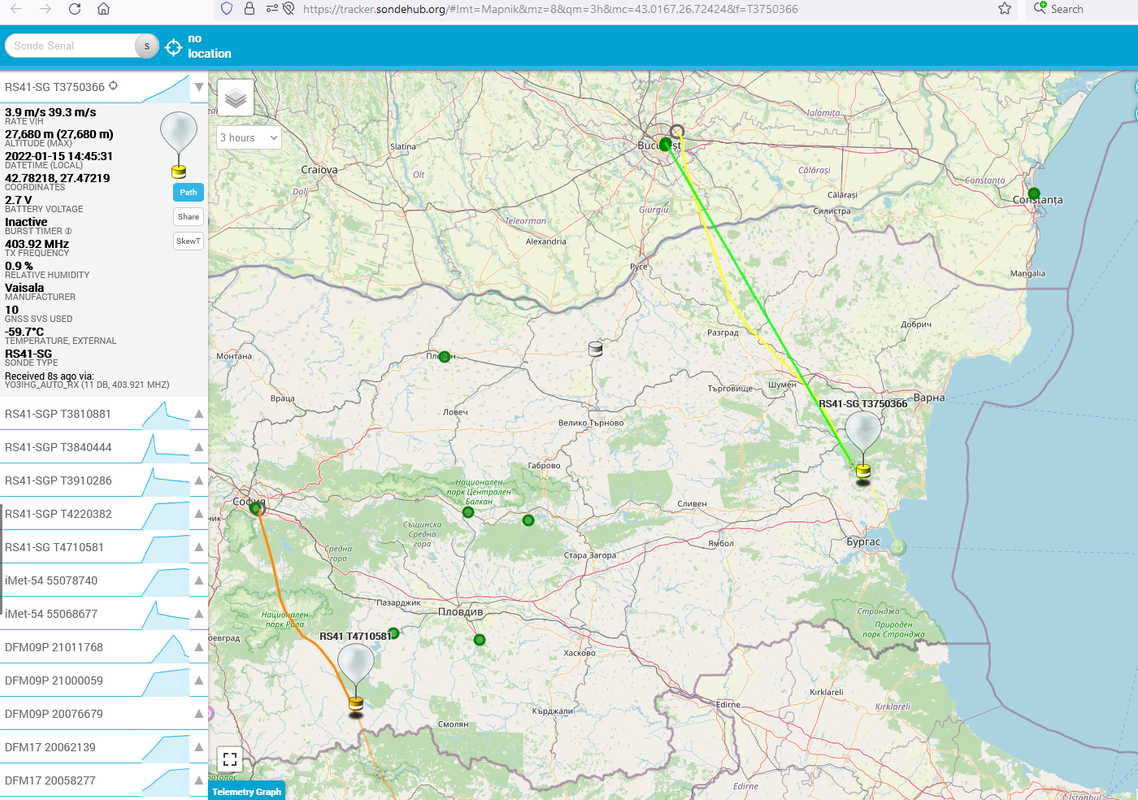
Task: Click the browser back arrow
Action: point(16,9)
